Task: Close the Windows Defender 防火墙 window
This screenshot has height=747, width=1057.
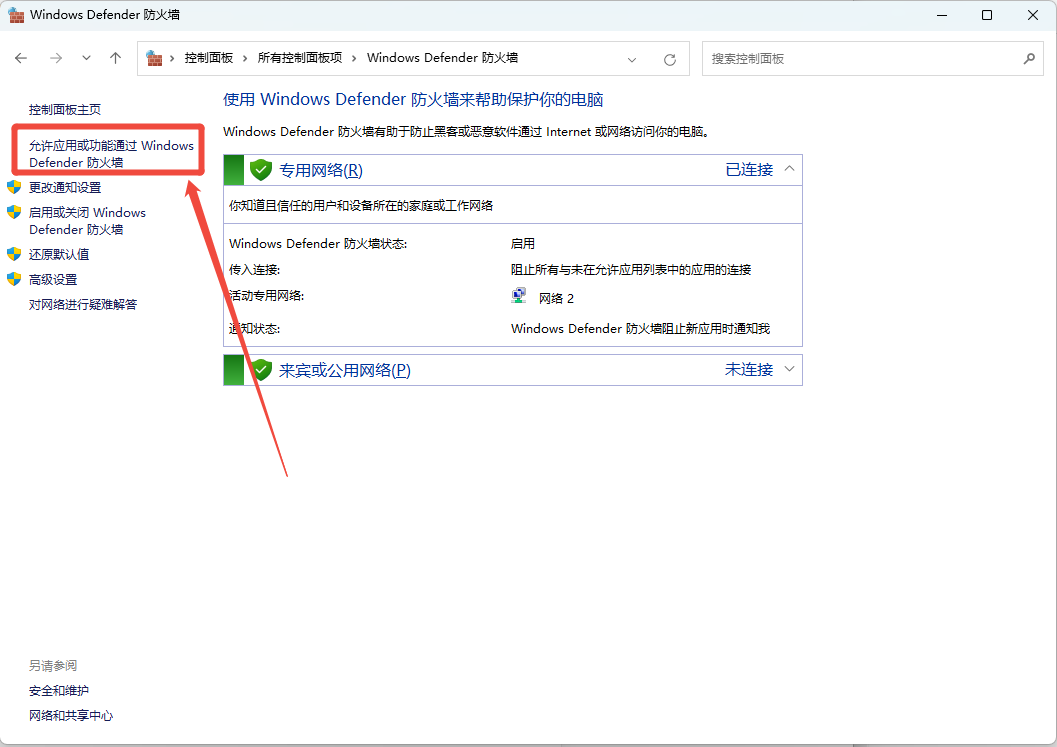Action: [1033, 15]
